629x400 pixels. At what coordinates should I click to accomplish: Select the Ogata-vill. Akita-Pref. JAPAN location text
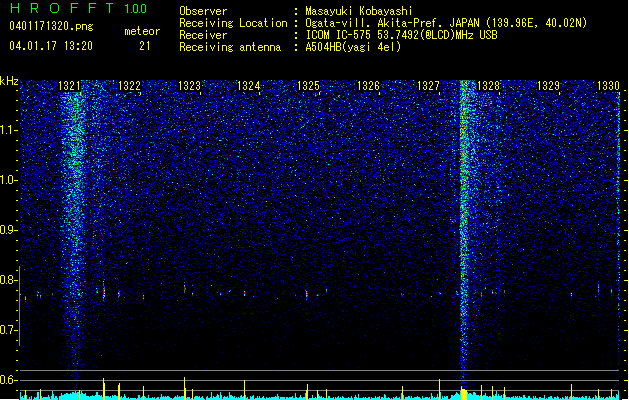(x=446, y=23)
